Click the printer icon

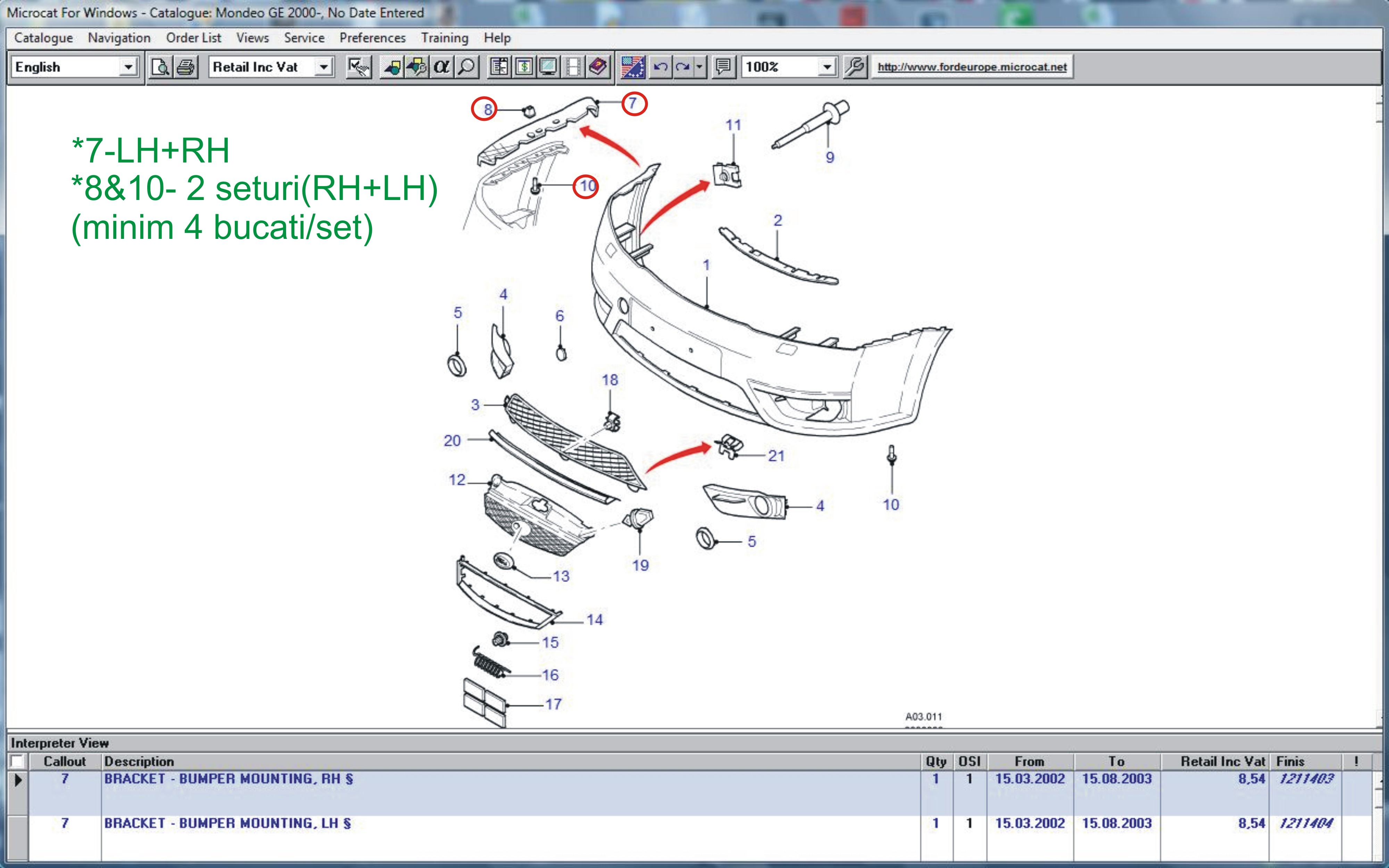[x=185, y=67]
